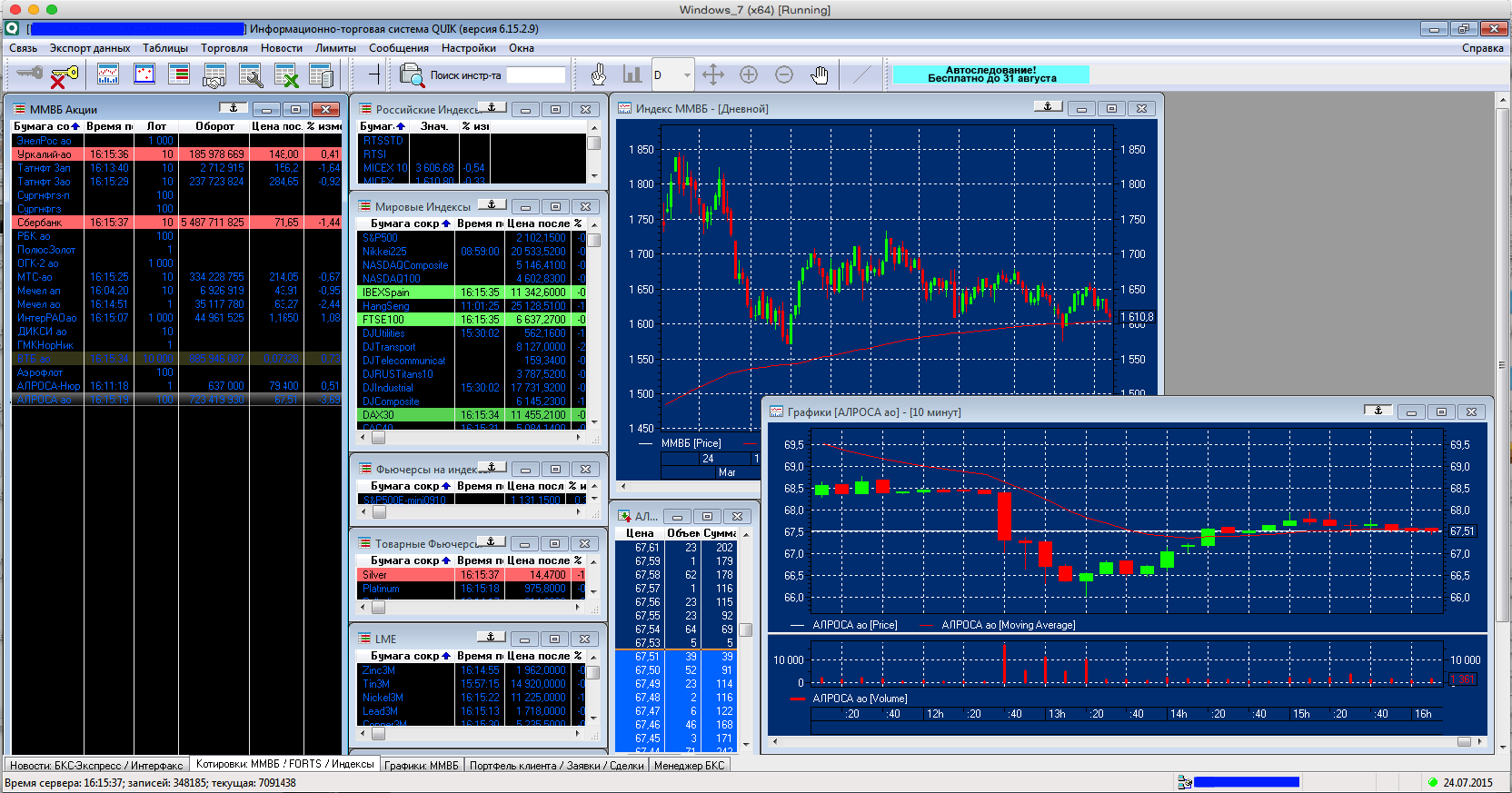The height and width of the screenshot is (793, 1512).
Task: Switch to Портфель клиента / Заявки / Сделки tab
Action: 557,765
